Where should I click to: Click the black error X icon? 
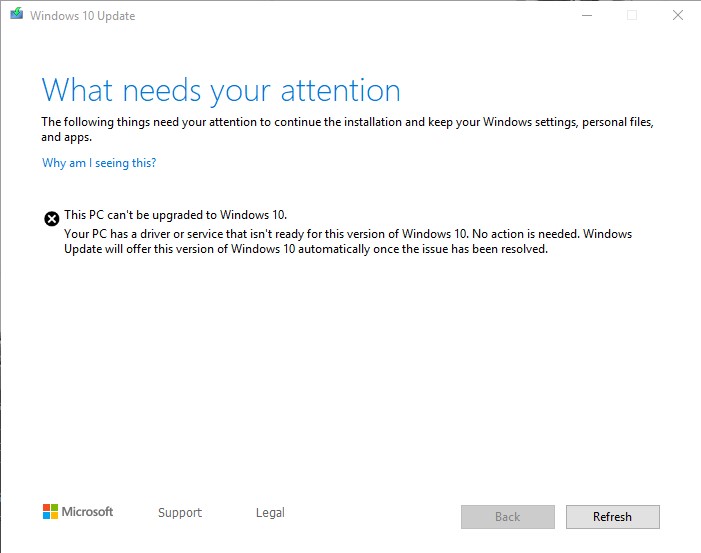click(x=51, y=219)
